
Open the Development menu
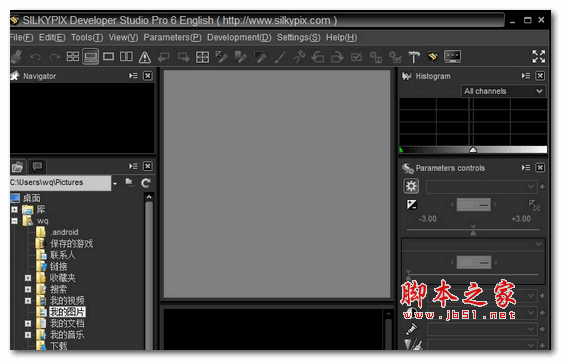click(239, 38)
